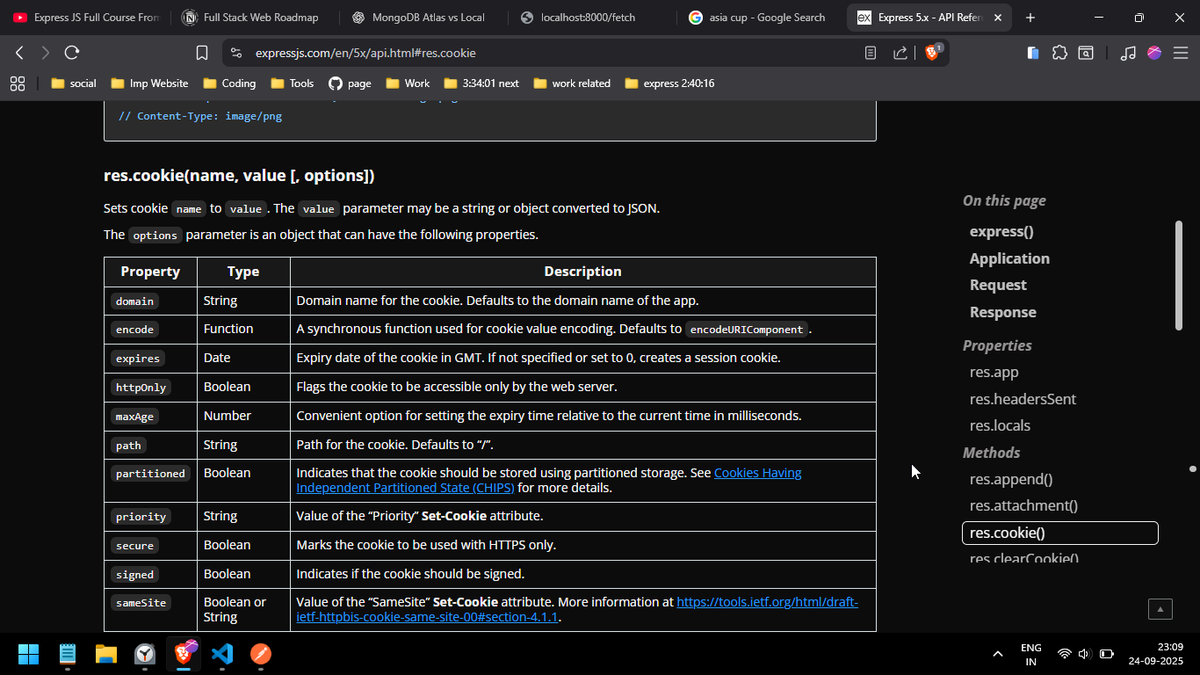Open the express 2:40:16 bookmarks folder
The width and height of the screenshot is (1200, 675).
coord(669,83)
